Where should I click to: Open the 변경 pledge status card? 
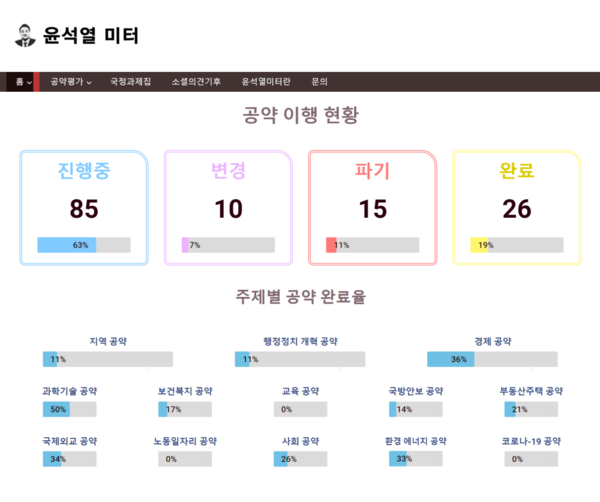[228, 207]
